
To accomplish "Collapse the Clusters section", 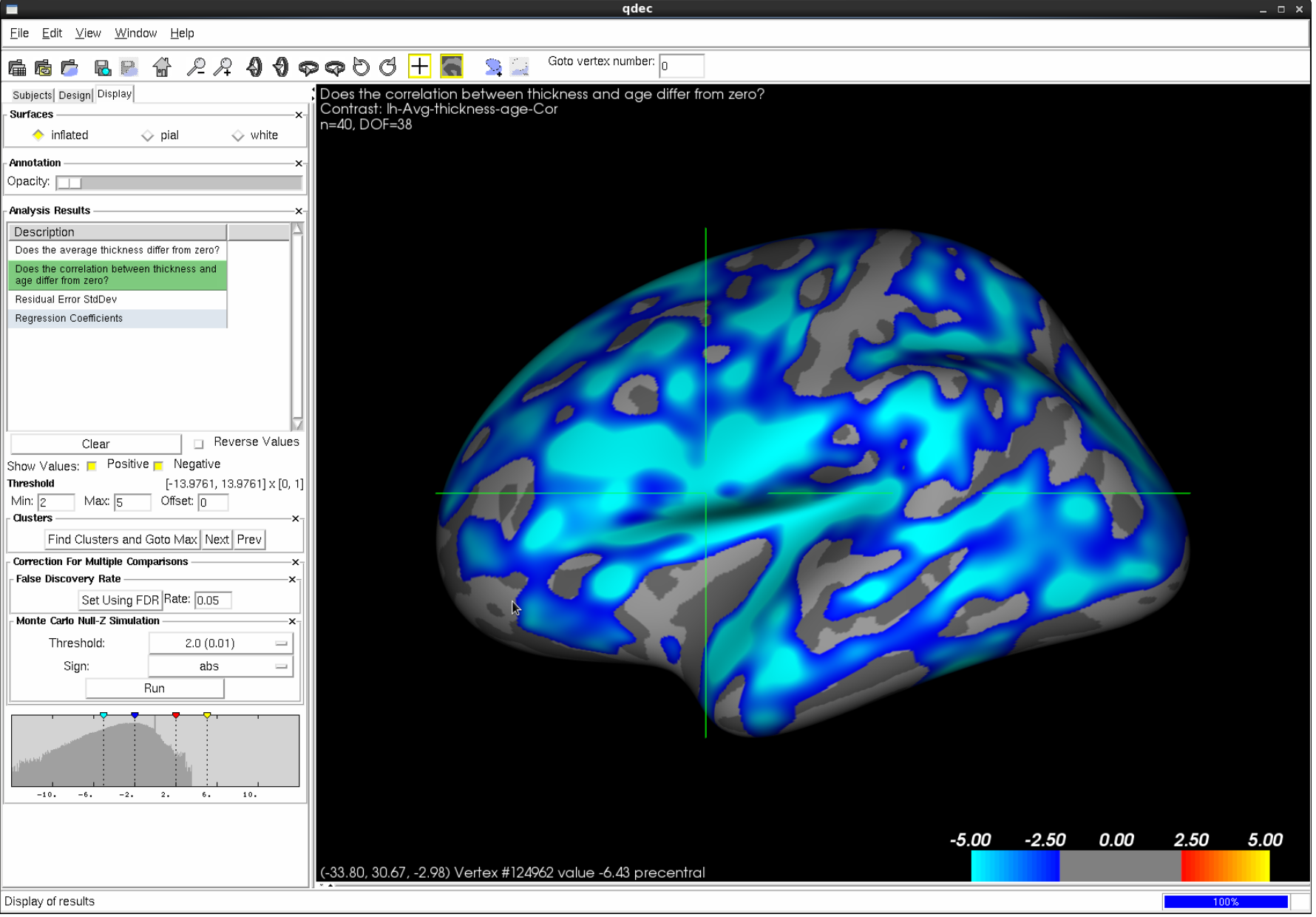I will point(295,518).
